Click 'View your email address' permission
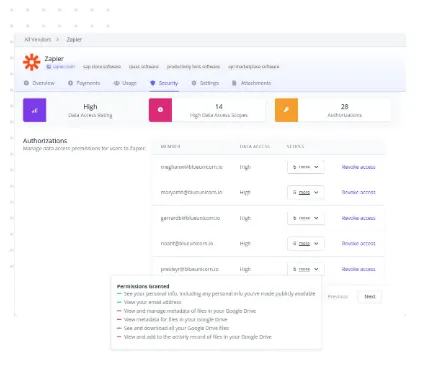This screenshot has height=390, width=421. pyautogui.click(x=152, y=302)
